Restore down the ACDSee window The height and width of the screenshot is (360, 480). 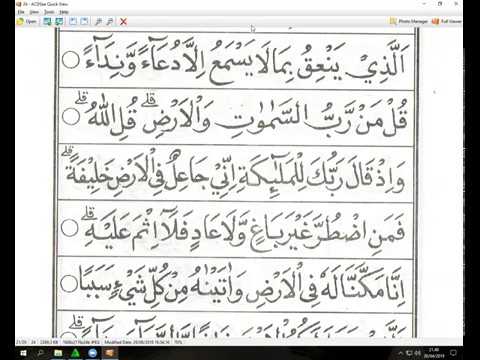(x=440, y=4)
